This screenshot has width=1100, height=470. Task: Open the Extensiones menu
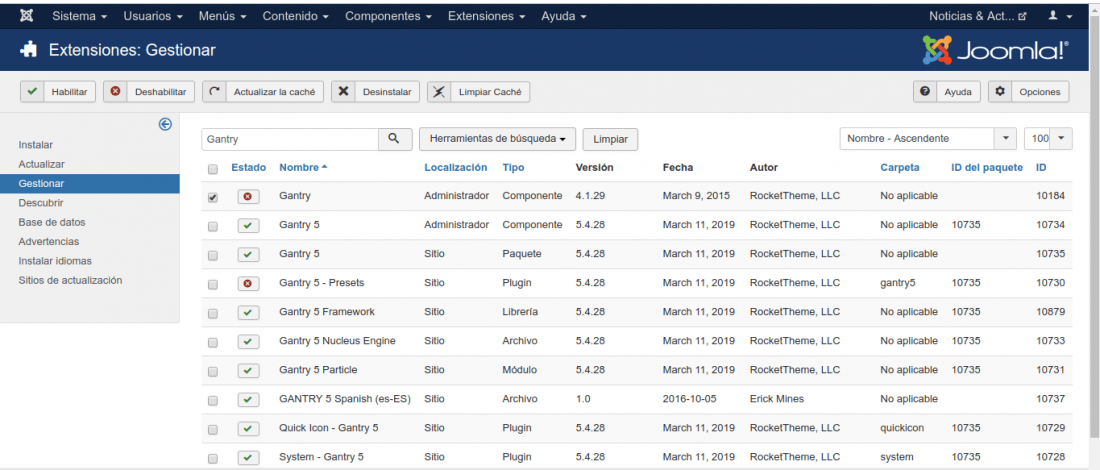coord(487,15)
